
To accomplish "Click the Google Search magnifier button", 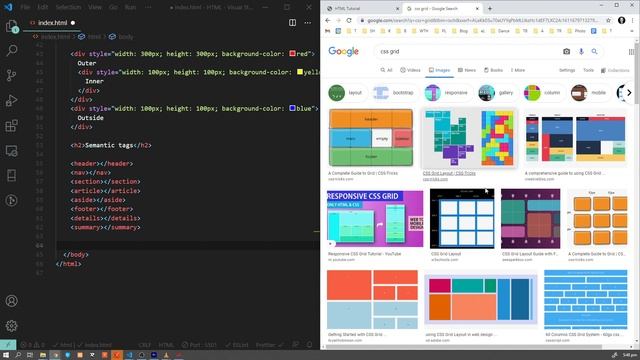I will (595, 51).
